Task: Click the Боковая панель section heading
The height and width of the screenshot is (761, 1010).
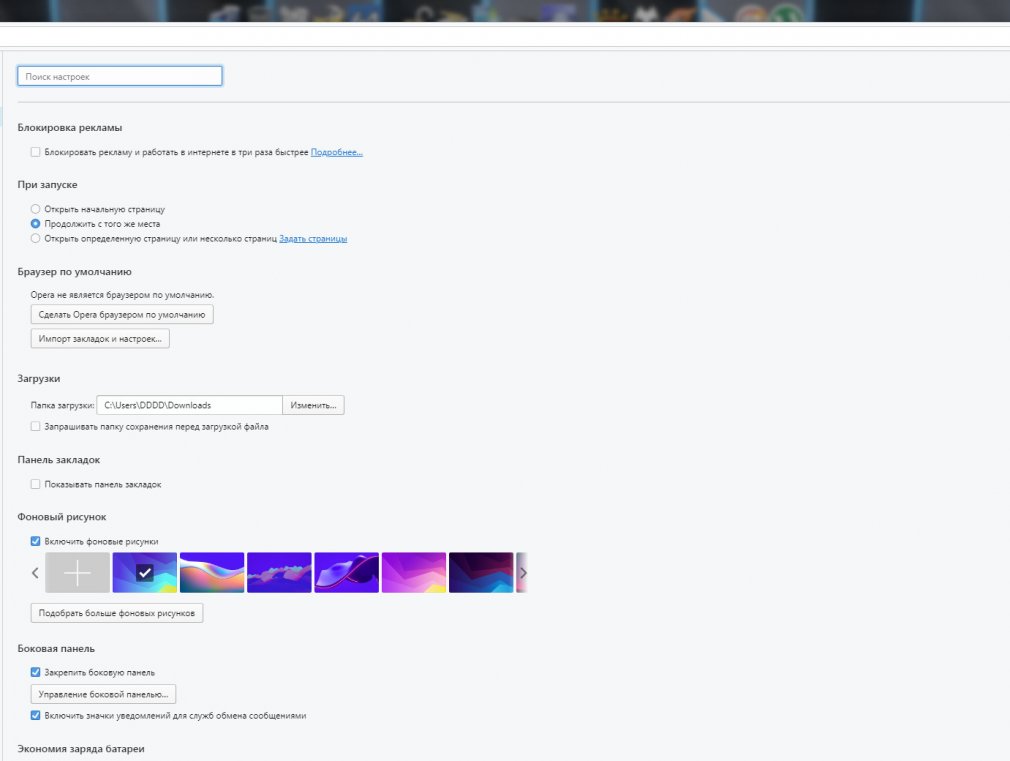Action: (56, 649)
